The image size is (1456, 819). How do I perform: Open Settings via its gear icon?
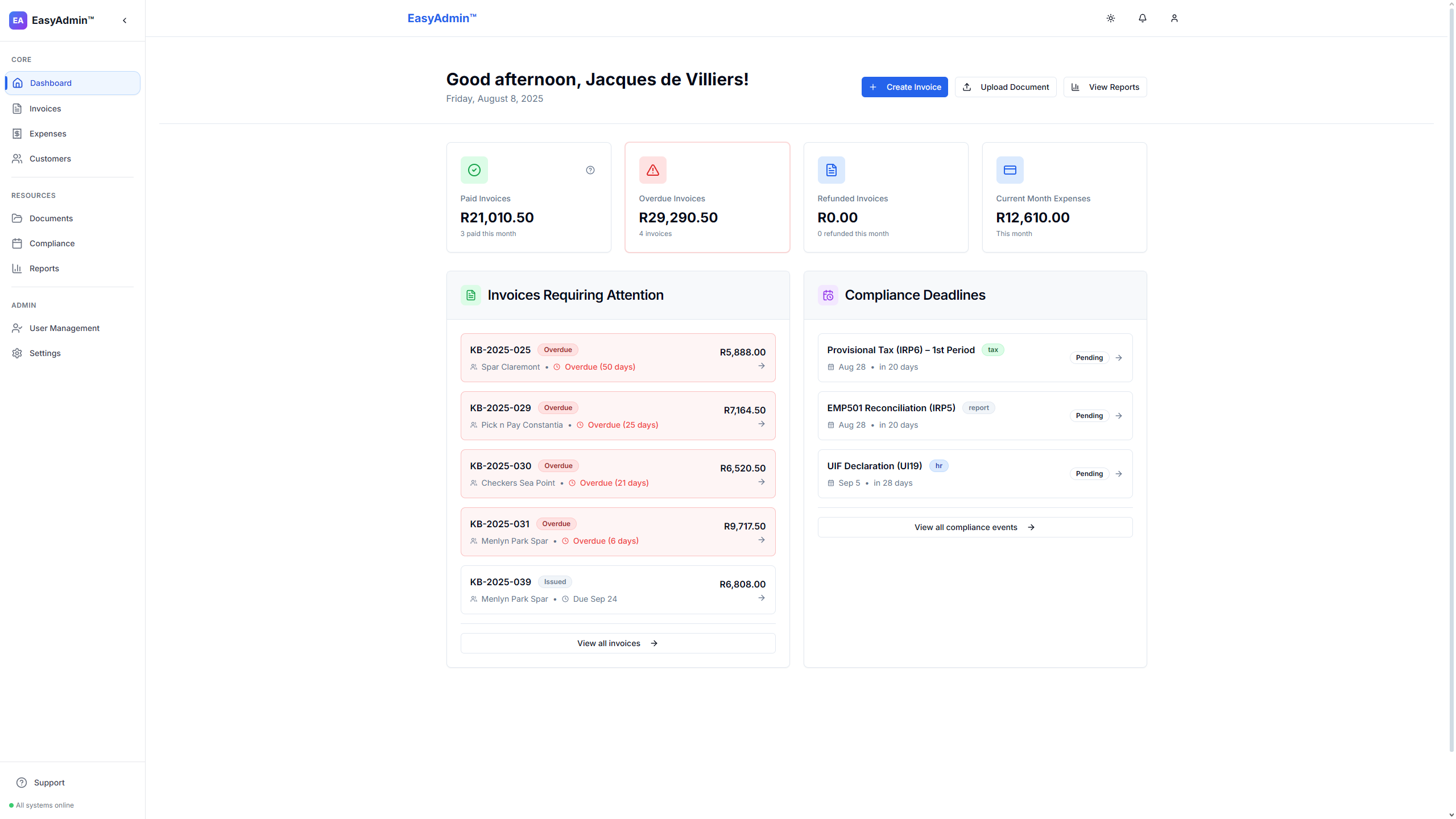click(18, 353)
